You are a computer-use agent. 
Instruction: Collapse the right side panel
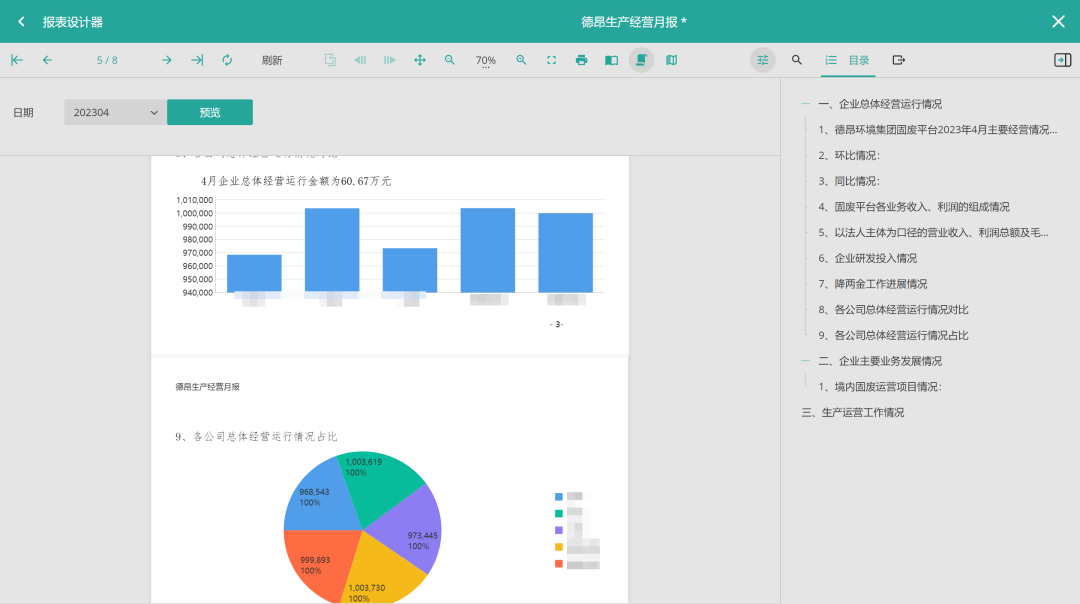click(1062, 61)
